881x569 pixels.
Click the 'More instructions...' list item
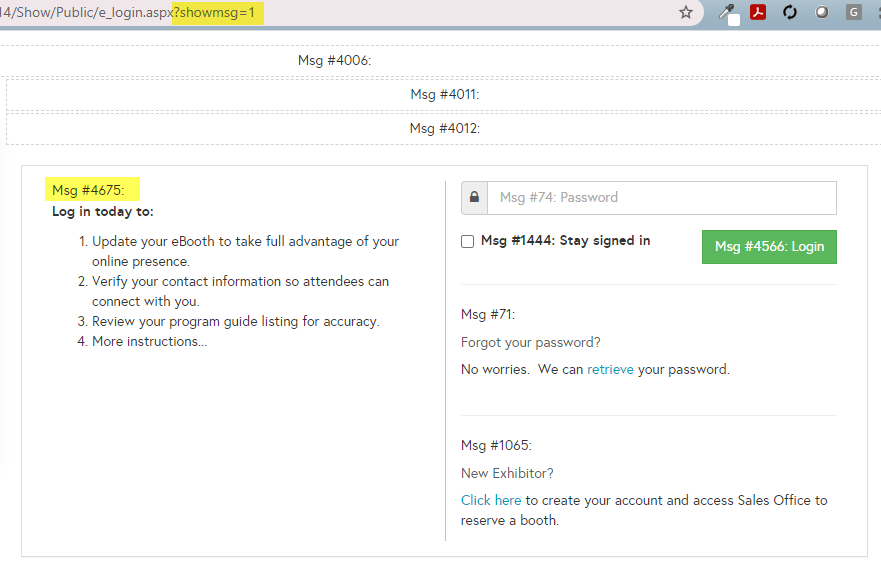(149, 341)
